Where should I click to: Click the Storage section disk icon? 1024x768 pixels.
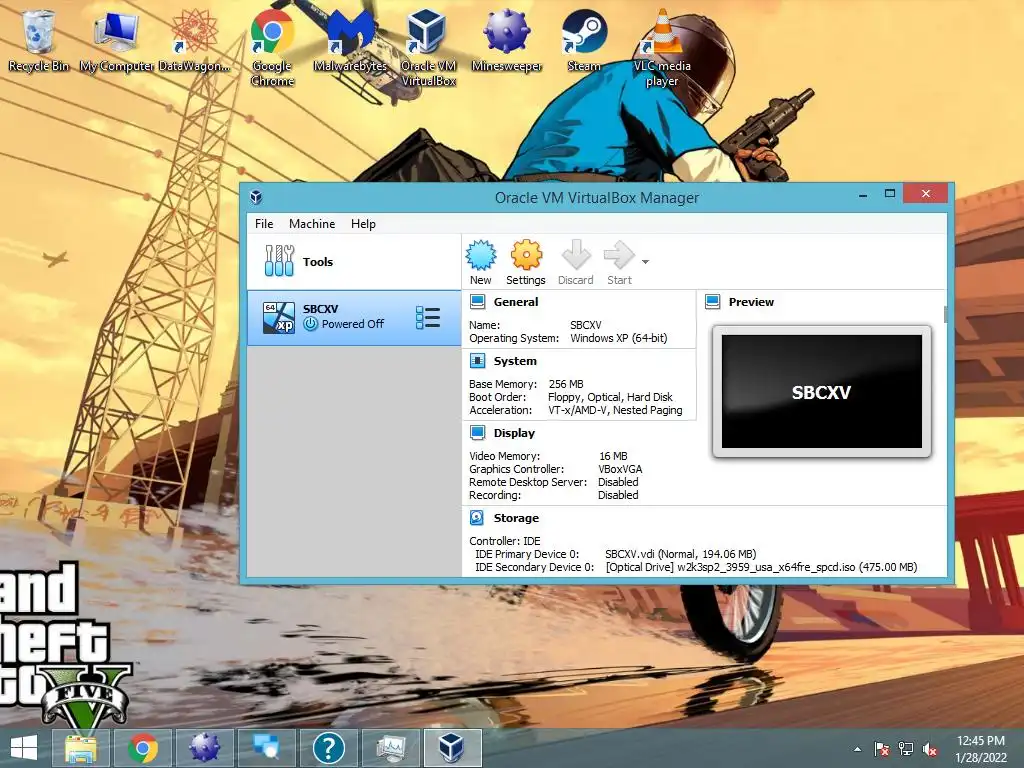[477, 518]
